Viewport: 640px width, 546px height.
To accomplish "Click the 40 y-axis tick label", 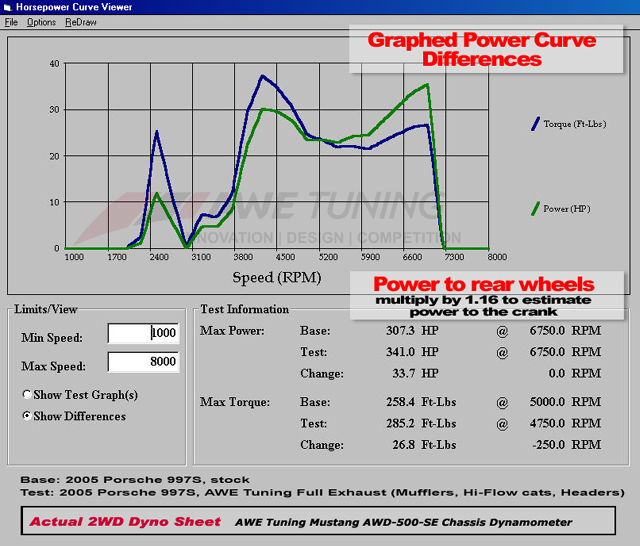I will click(54, 64).
